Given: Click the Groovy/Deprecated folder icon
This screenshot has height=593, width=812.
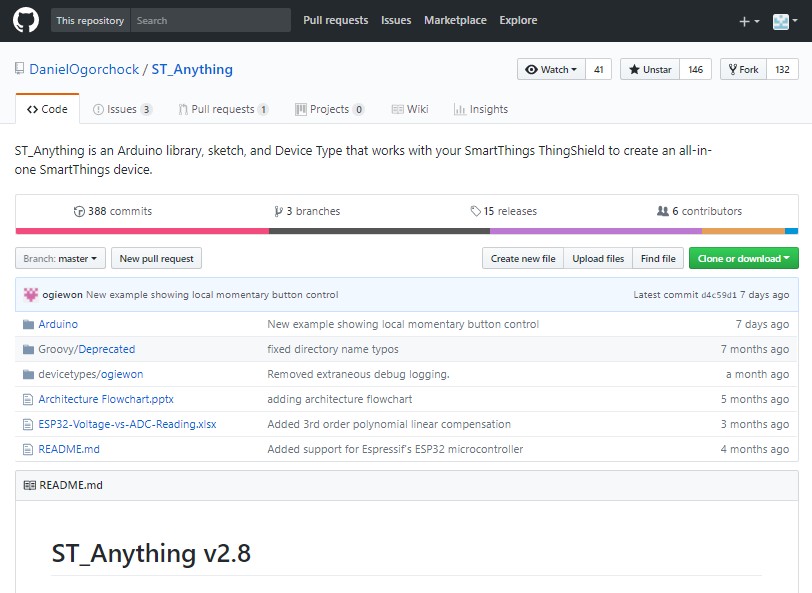Looking at the screenshot, I should pyautogui.click(x=28, y=350).
